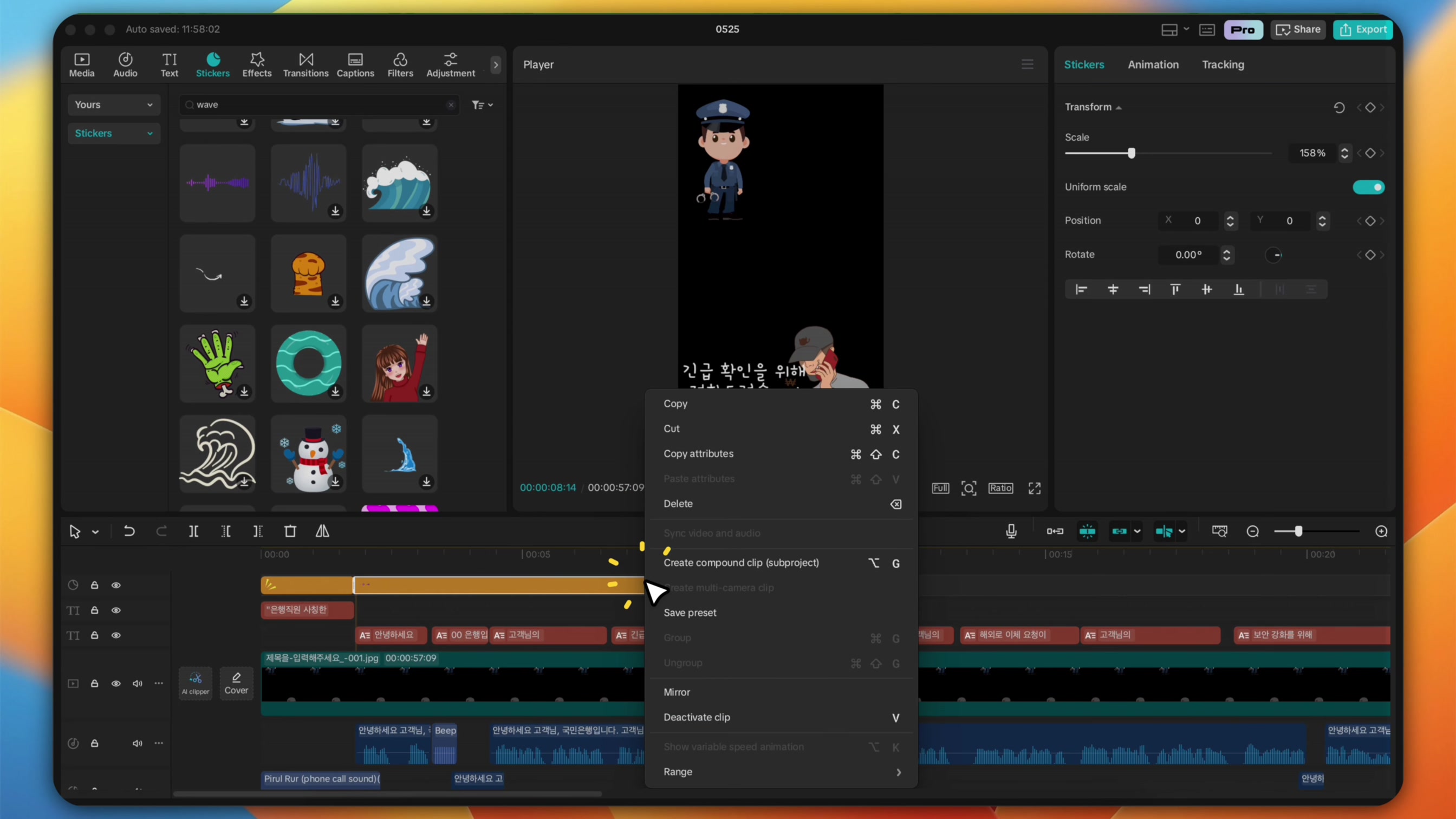
Task: Select the teal swim ring sticker
Action: 308,363
